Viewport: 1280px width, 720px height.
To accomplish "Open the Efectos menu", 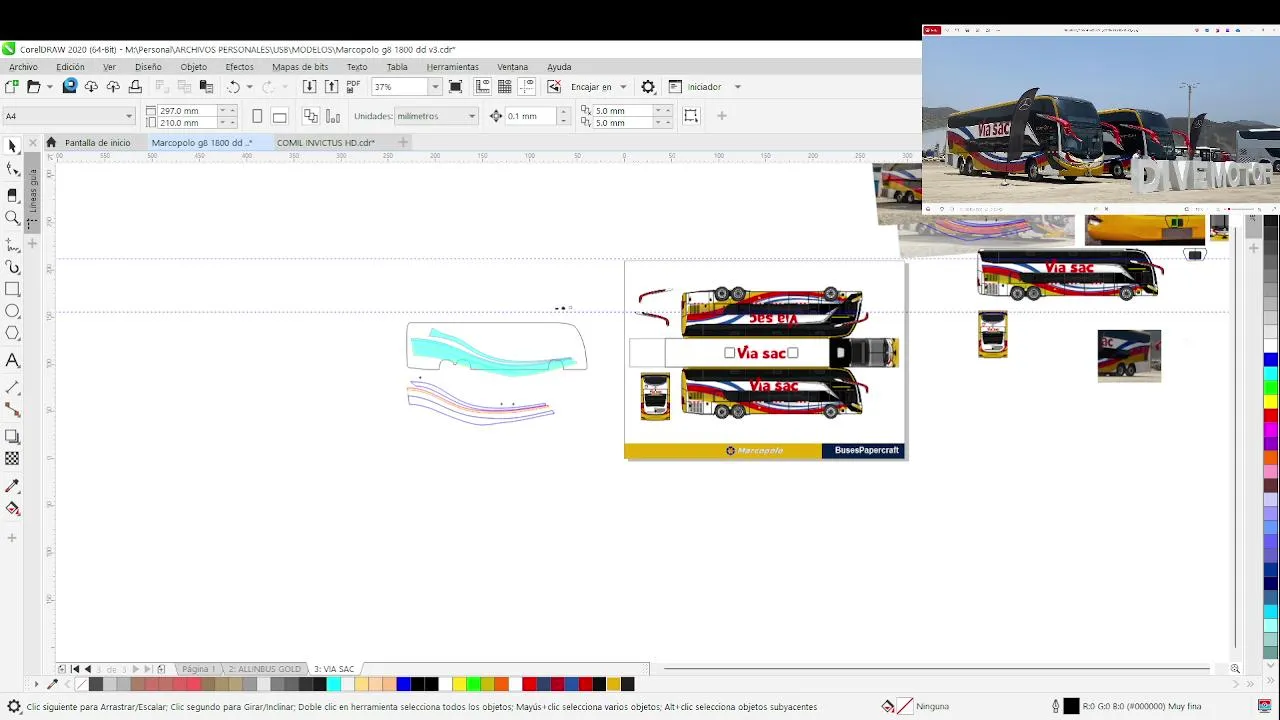I will 239,67.
